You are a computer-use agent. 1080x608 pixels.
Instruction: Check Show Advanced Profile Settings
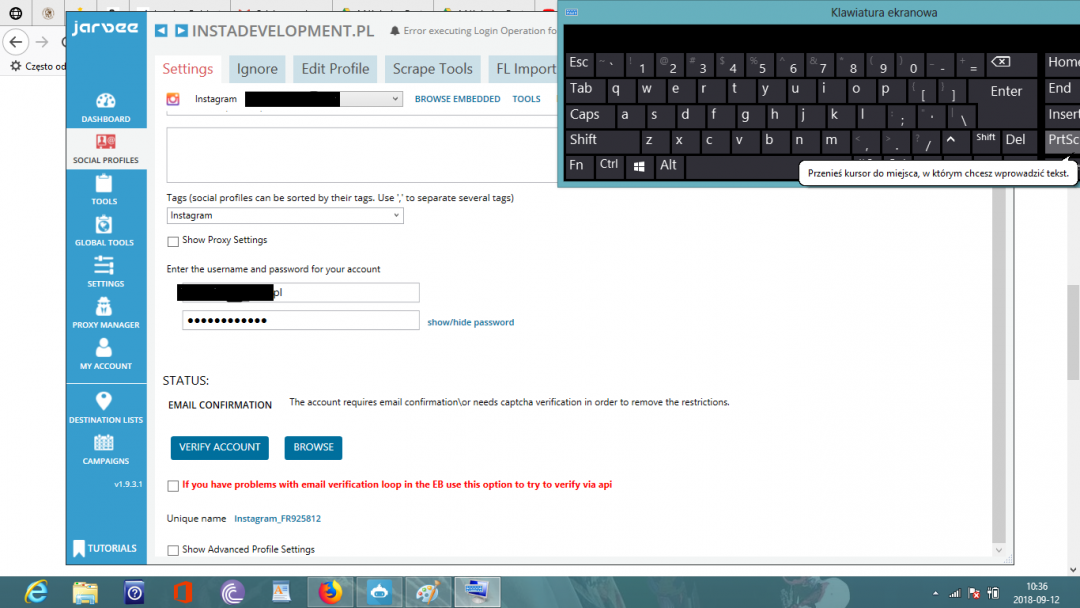(x=173, y=550)
